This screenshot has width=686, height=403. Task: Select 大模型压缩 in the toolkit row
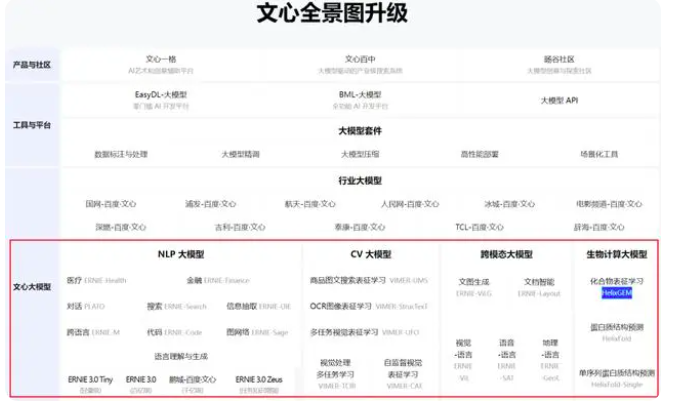tap(360, 154)
